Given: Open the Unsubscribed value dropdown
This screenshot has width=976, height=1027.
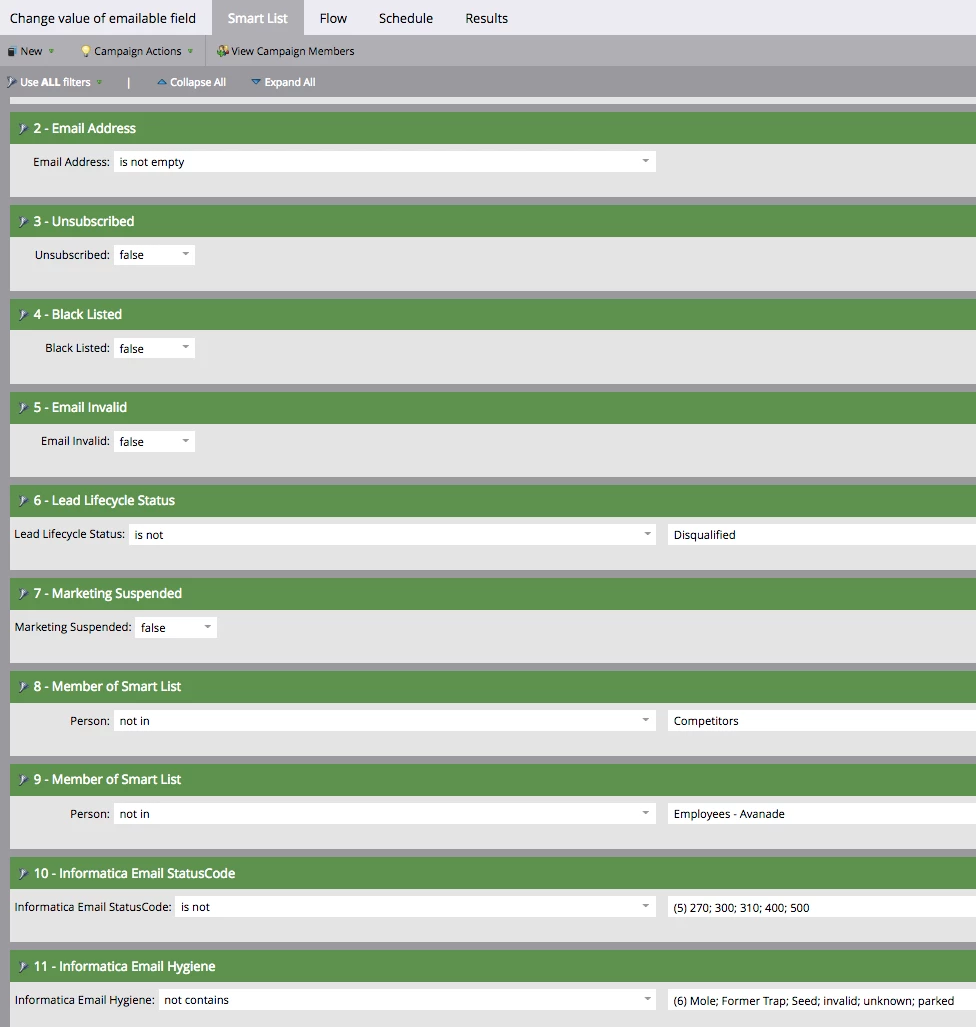Looking at the screenshot, I should point(154,255).
